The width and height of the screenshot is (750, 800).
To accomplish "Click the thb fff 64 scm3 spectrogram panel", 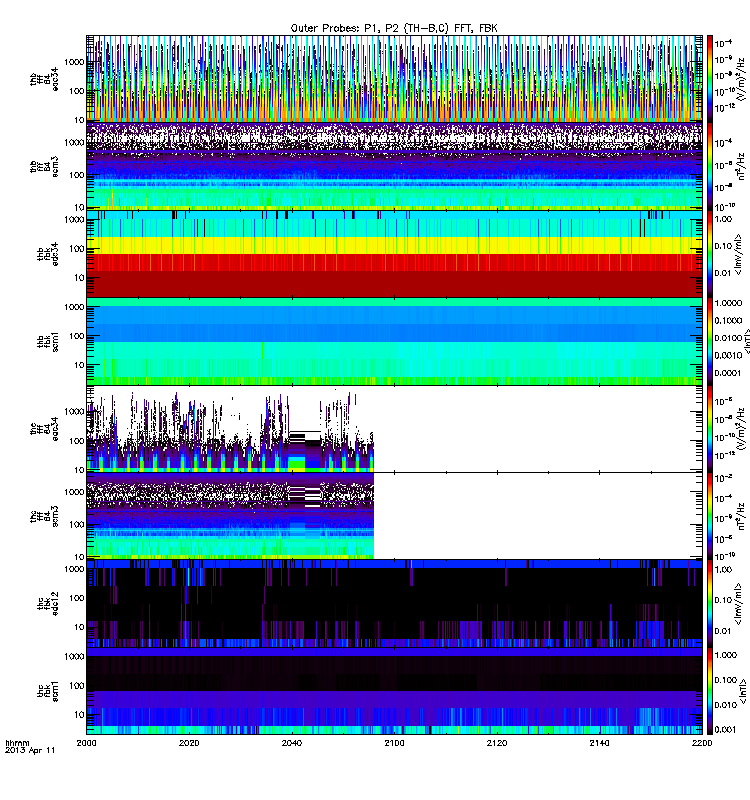I will click(x=394, y=166).
